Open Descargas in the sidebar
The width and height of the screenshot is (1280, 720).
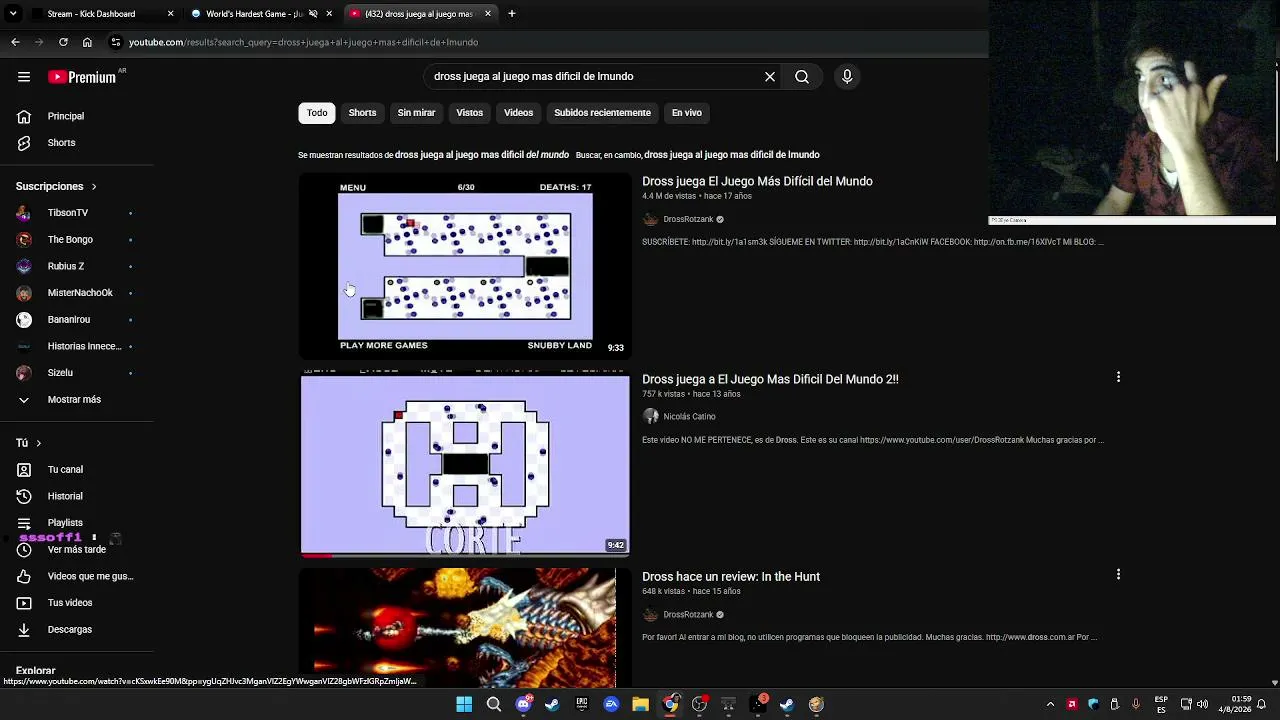coord(70,630)
